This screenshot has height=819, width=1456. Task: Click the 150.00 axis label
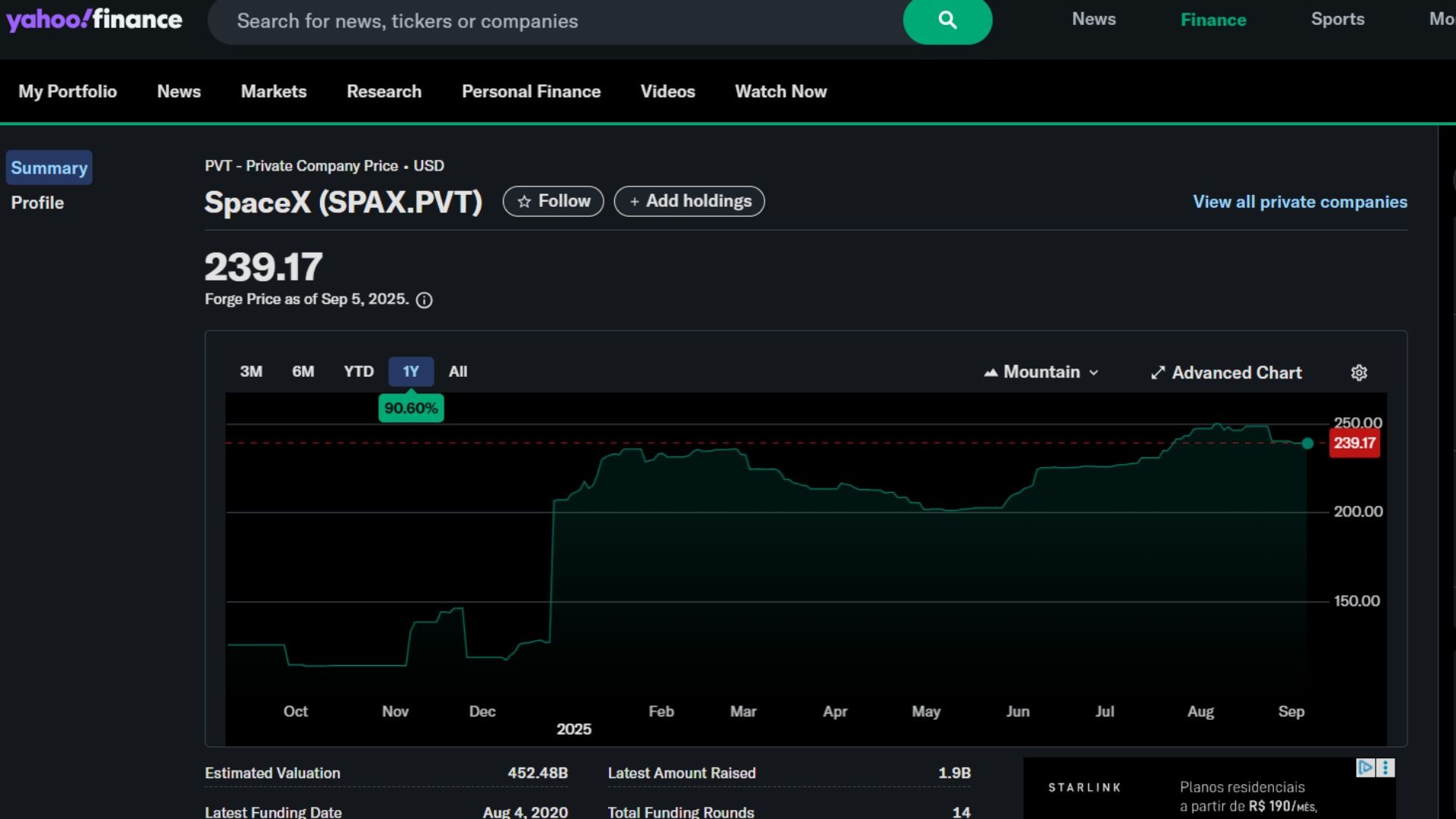[x=1357, y=601]
